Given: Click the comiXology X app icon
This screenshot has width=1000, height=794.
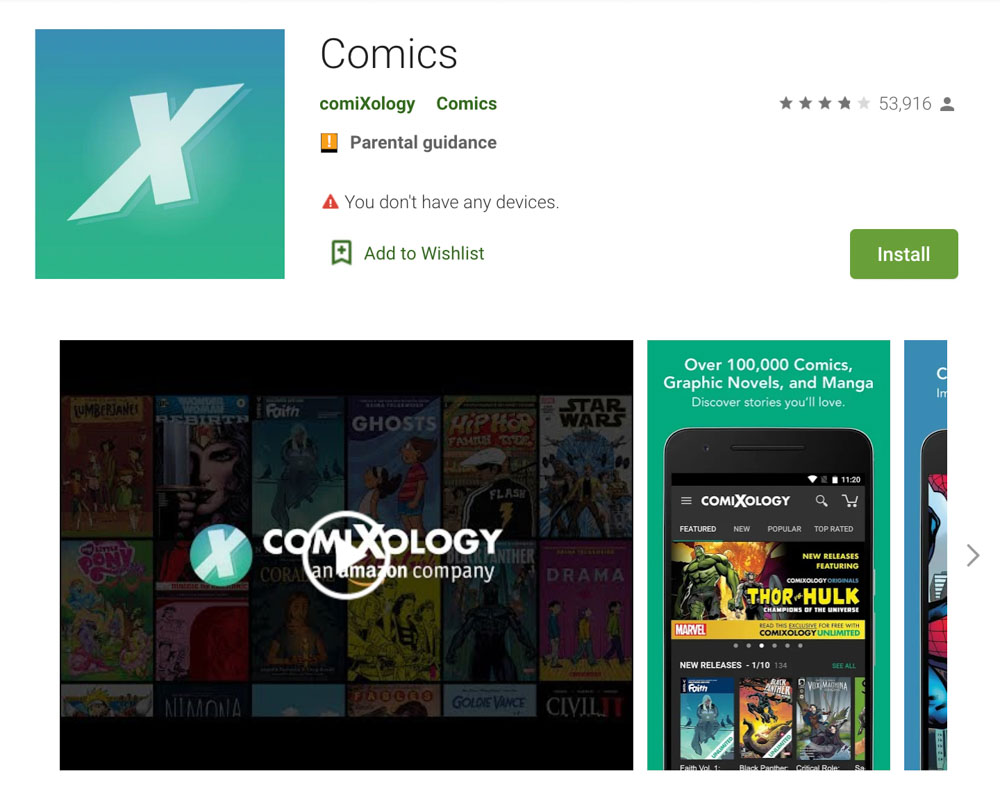Looking at the screenshot, I should [x=159, y=154].
